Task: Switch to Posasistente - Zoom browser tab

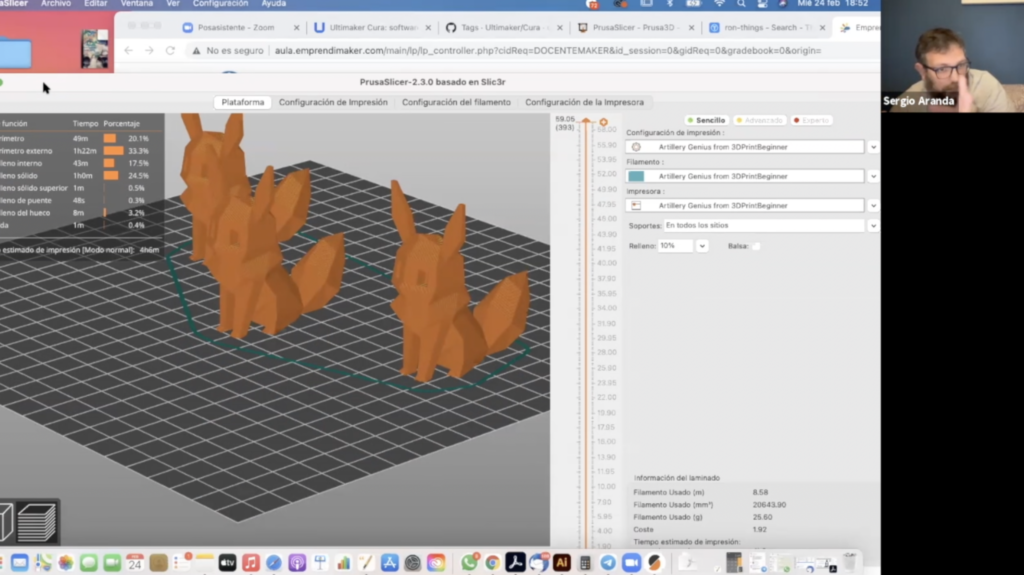Action: tap(236, 27)
